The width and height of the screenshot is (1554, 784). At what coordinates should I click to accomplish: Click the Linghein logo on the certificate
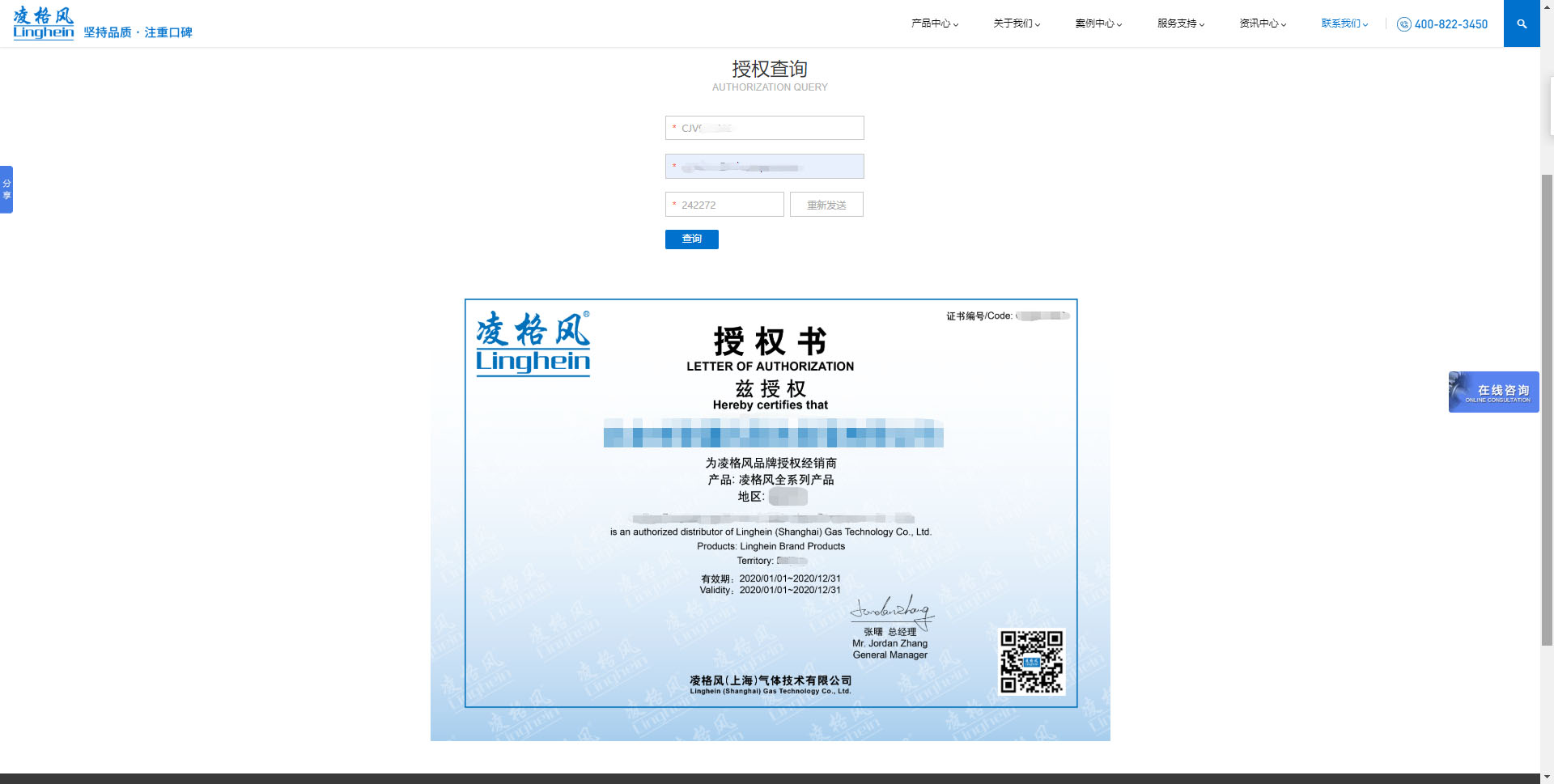533,344
